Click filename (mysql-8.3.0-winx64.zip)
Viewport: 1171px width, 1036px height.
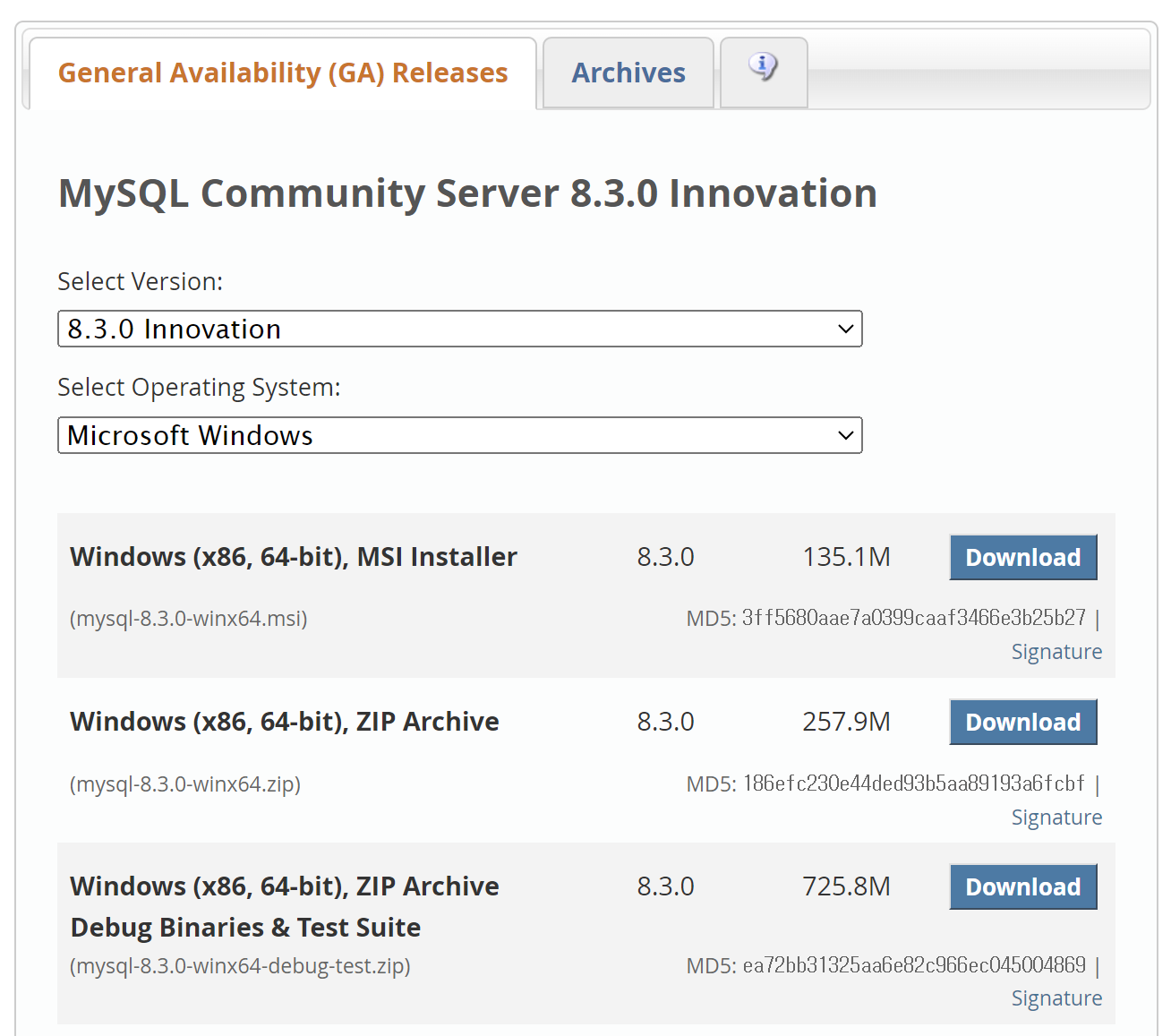[185, 784]
